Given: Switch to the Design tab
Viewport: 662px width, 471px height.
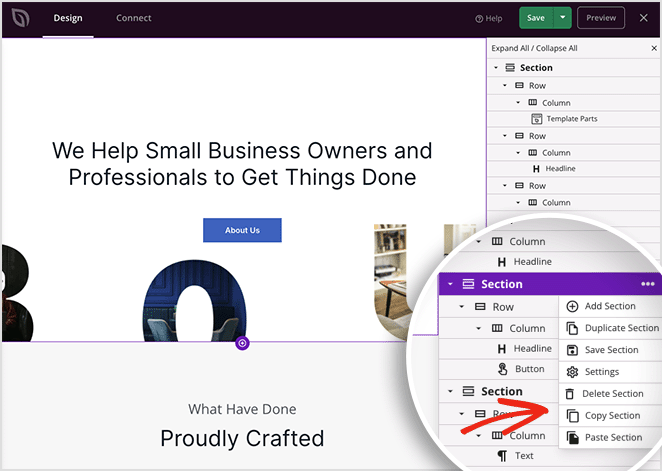Looking at the screenshot, I should (68, 18).
